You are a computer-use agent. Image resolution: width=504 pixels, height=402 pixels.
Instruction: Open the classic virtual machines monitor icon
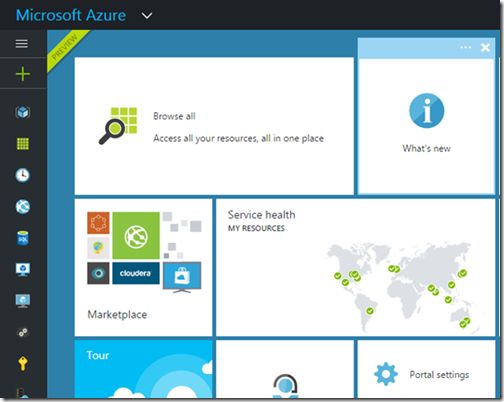[x=23, y=301]
